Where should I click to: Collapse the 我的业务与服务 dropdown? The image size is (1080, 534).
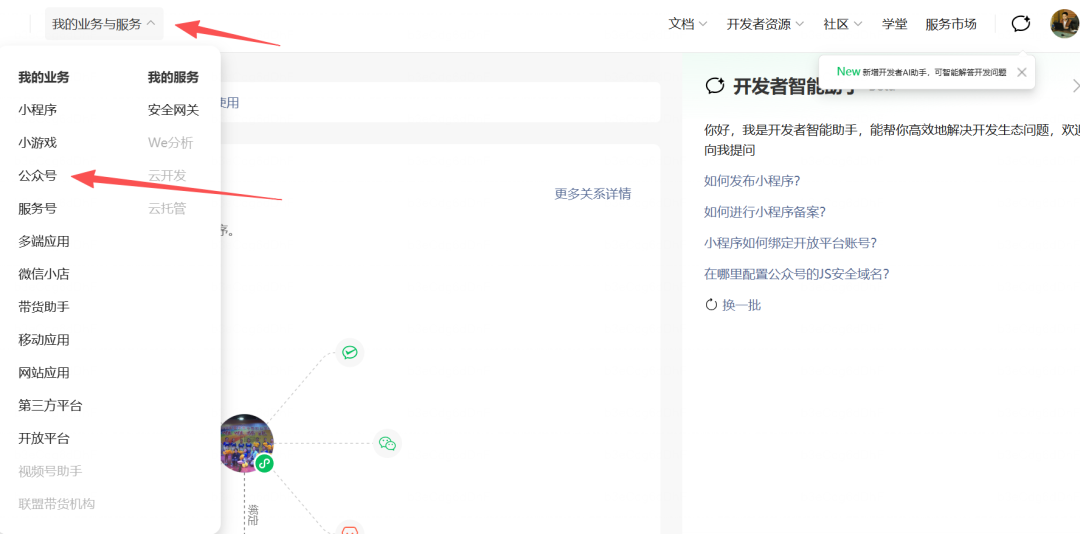(104, 24)
